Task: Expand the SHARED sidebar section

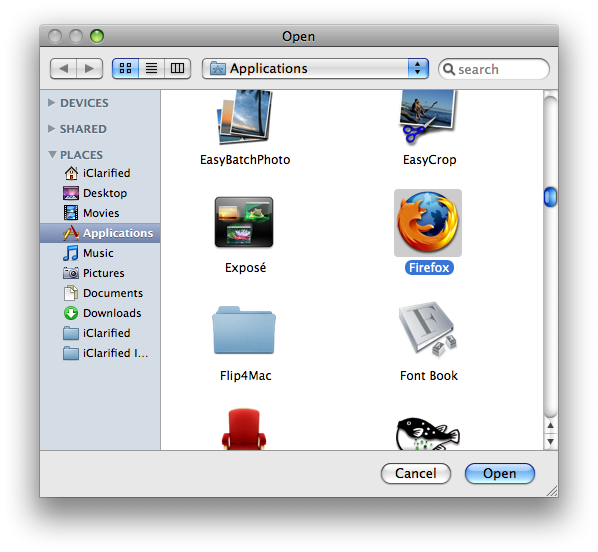Action: click(51, 129)
